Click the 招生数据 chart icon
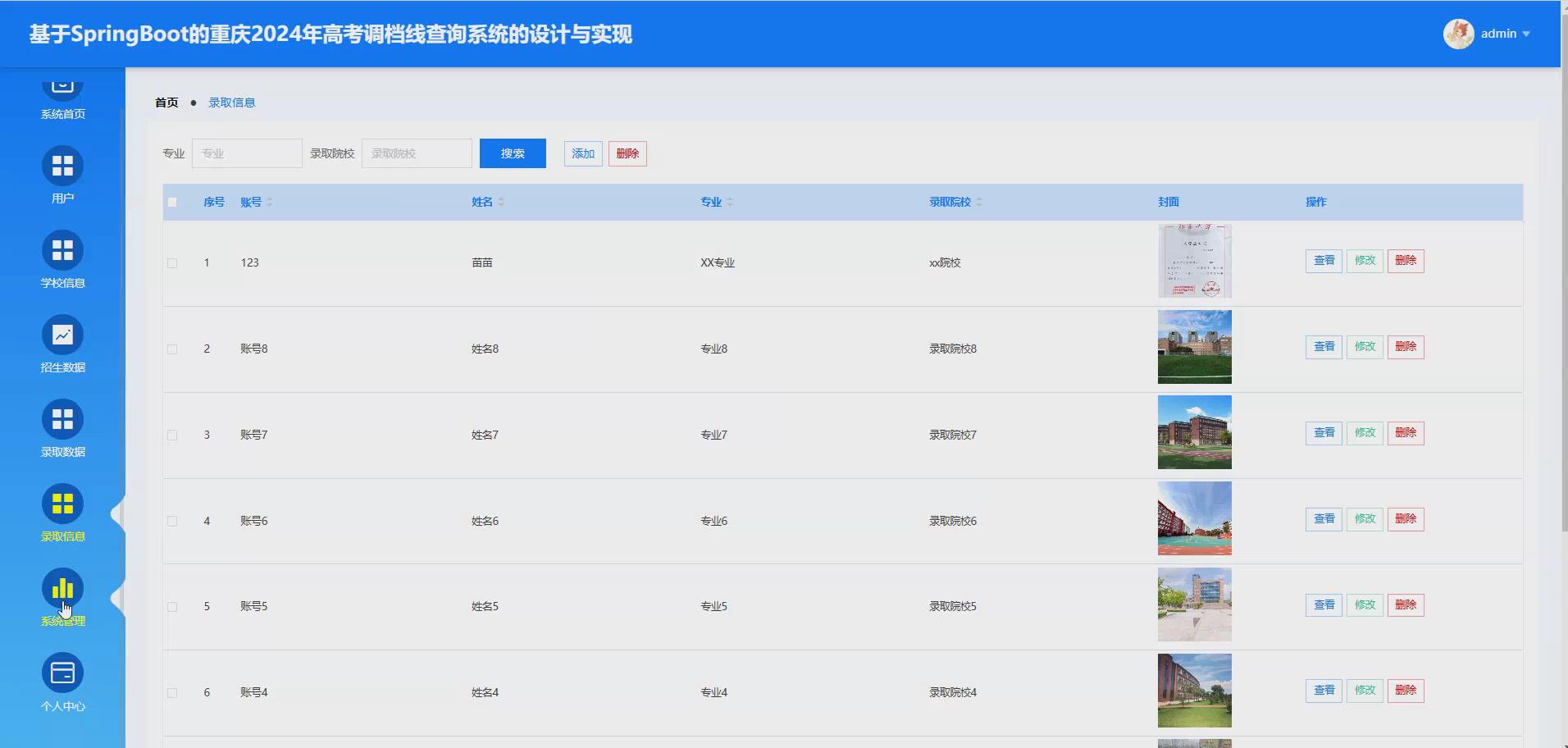The height and width of the screenshot is (748, 1568). (62, 335)
